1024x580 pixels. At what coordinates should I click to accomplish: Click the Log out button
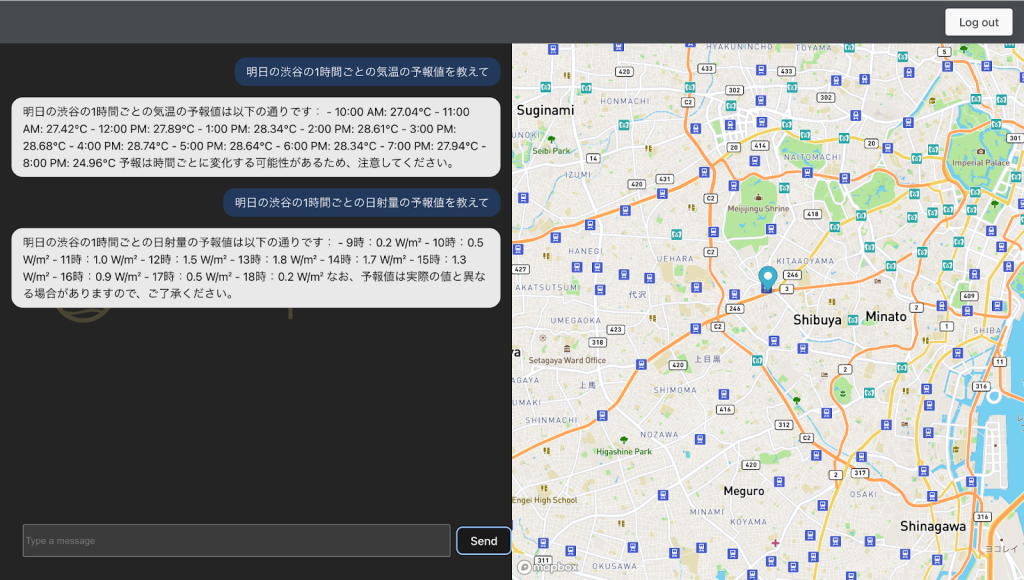coord(978,22)
